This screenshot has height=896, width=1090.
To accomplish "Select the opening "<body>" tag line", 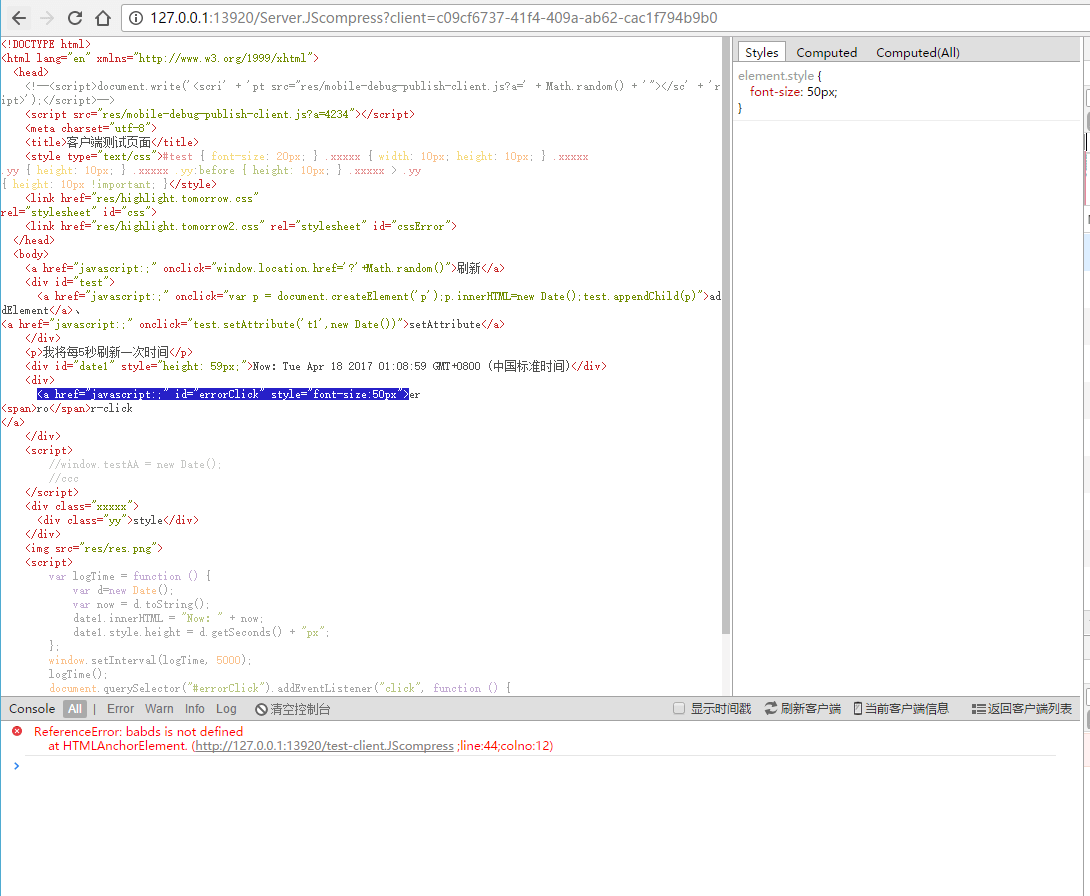I will [31, 254].
